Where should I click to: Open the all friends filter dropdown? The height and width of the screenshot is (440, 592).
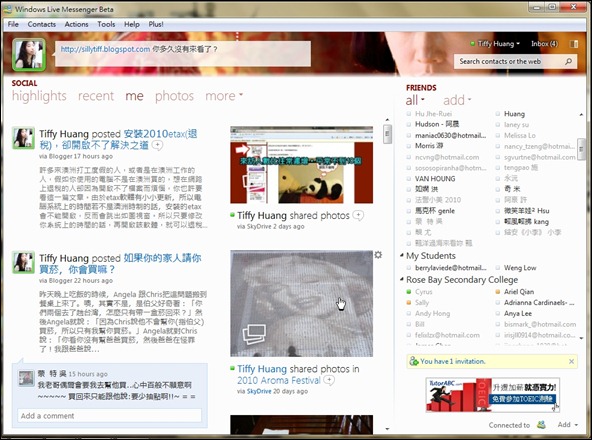415,100
